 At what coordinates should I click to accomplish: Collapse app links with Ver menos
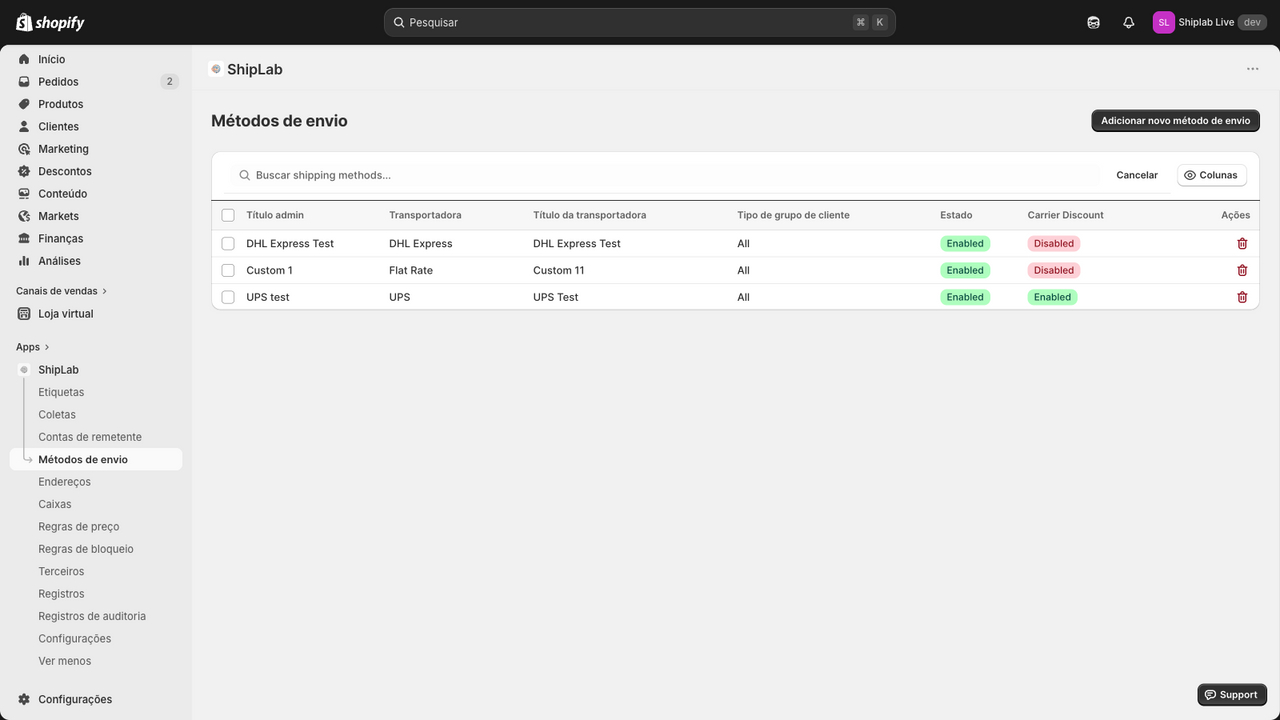pyautogui.click(x=65, y=661)
